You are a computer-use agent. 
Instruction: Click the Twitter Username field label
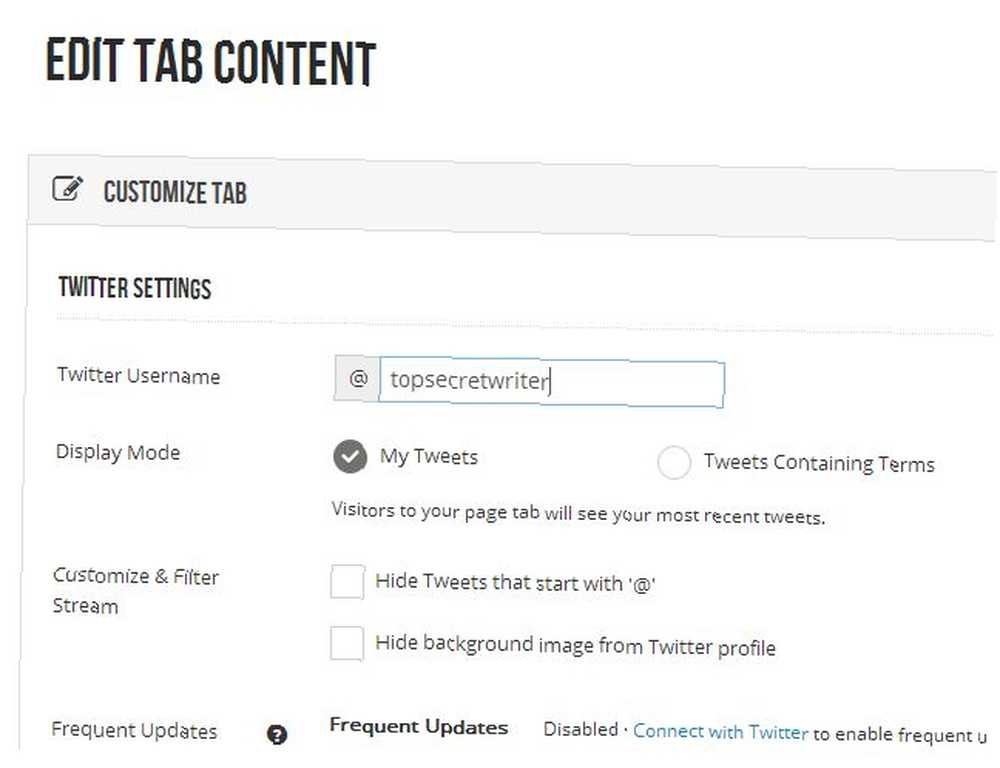coord(138,375)
